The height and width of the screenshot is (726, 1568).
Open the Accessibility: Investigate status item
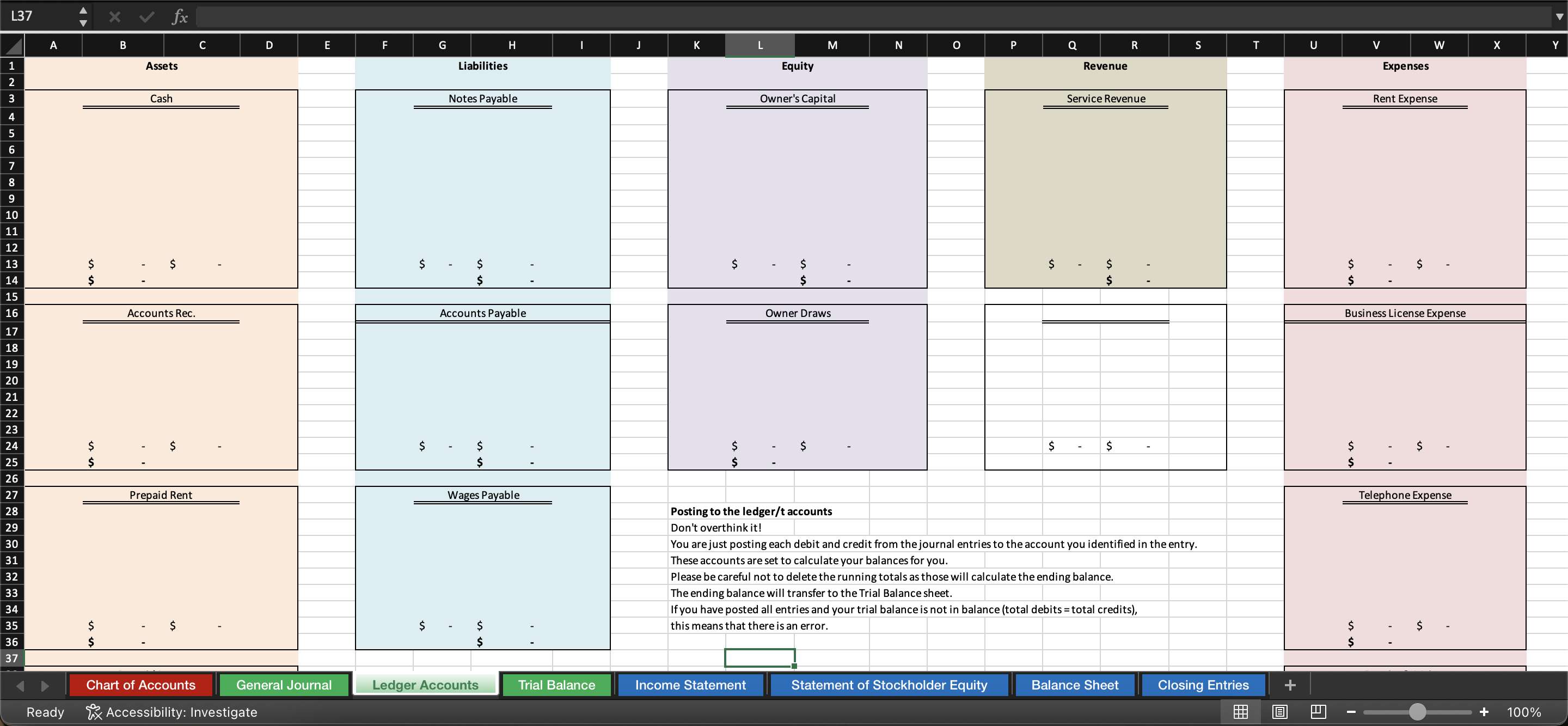(171, 712)
